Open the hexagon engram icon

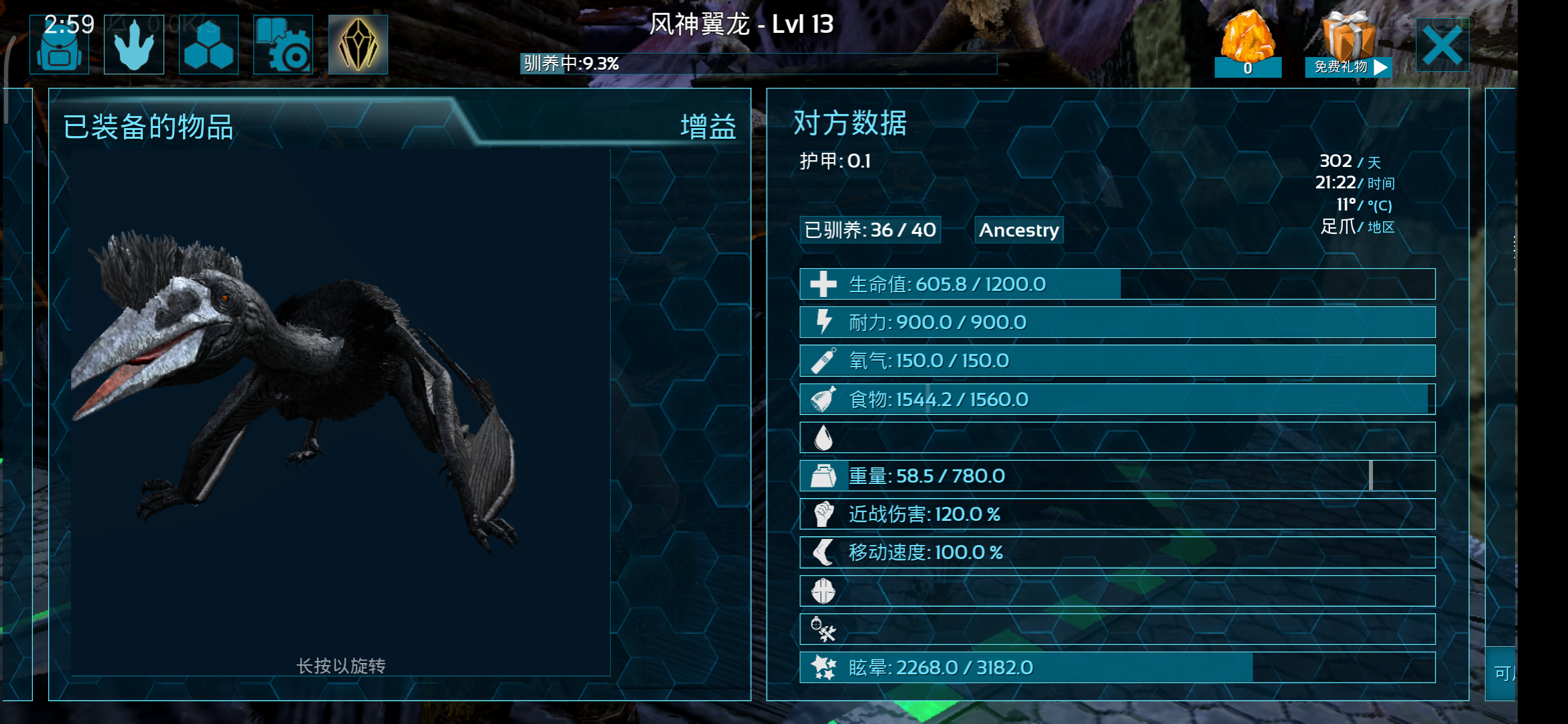pyautogui.click(x=208, y=44)
